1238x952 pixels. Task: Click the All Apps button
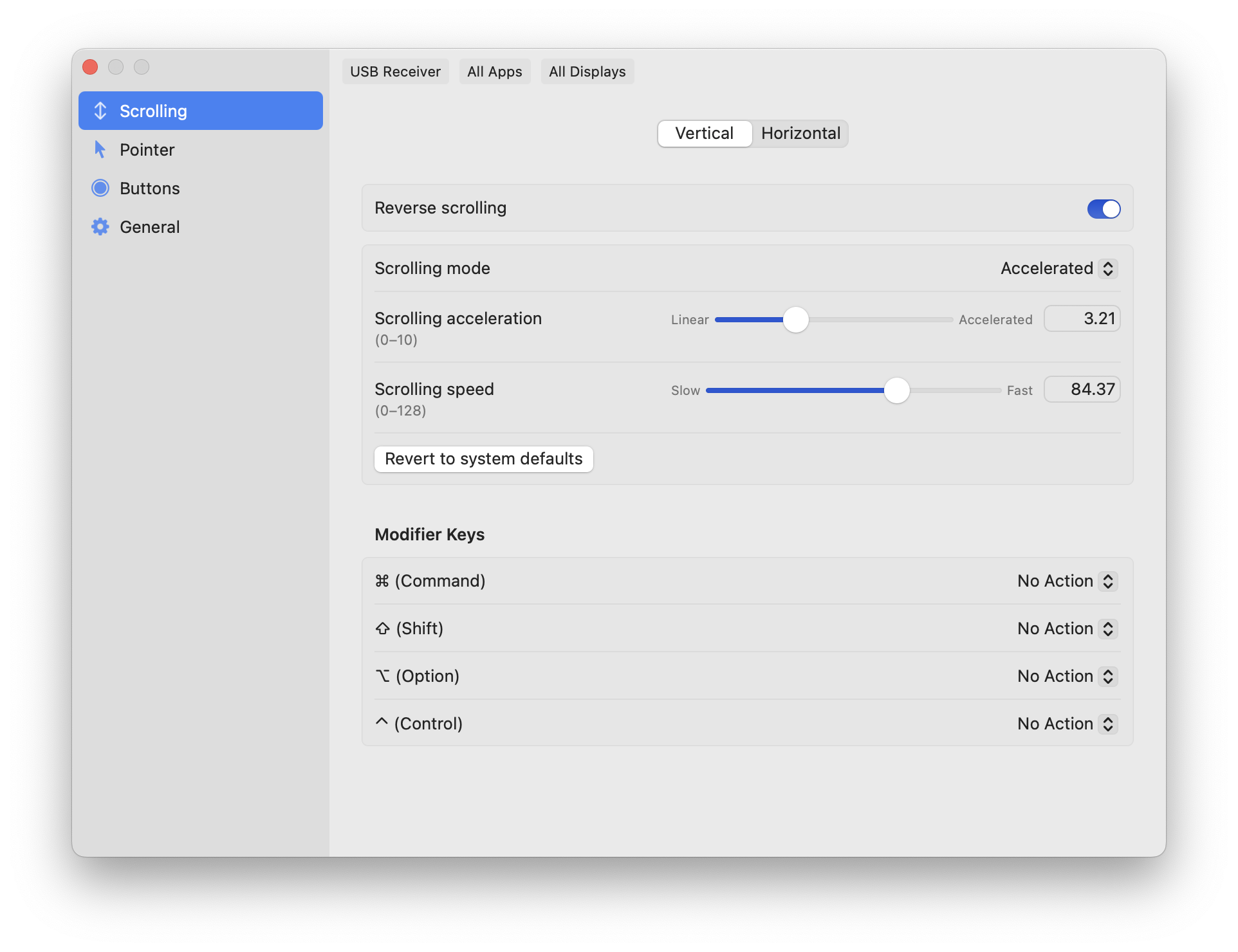pos(495,71)
